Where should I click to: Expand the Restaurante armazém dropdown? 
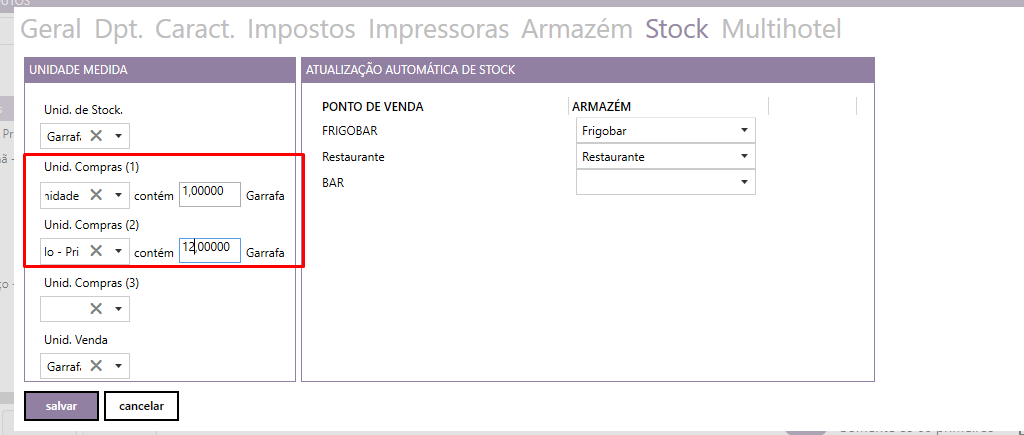click(744, 157)
